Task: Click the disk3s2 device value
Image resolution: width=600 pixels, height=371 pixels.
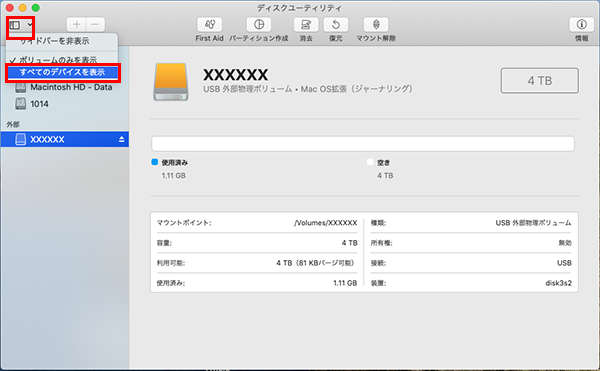Action: pos(558,283)
